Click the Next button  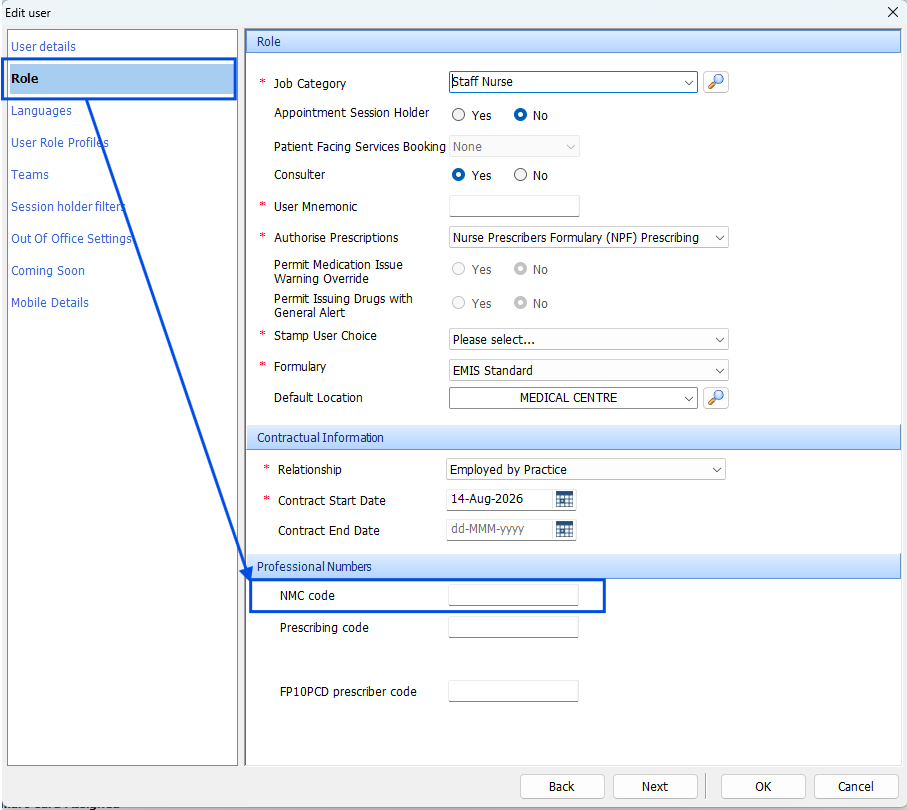click(x=655, y=786)
